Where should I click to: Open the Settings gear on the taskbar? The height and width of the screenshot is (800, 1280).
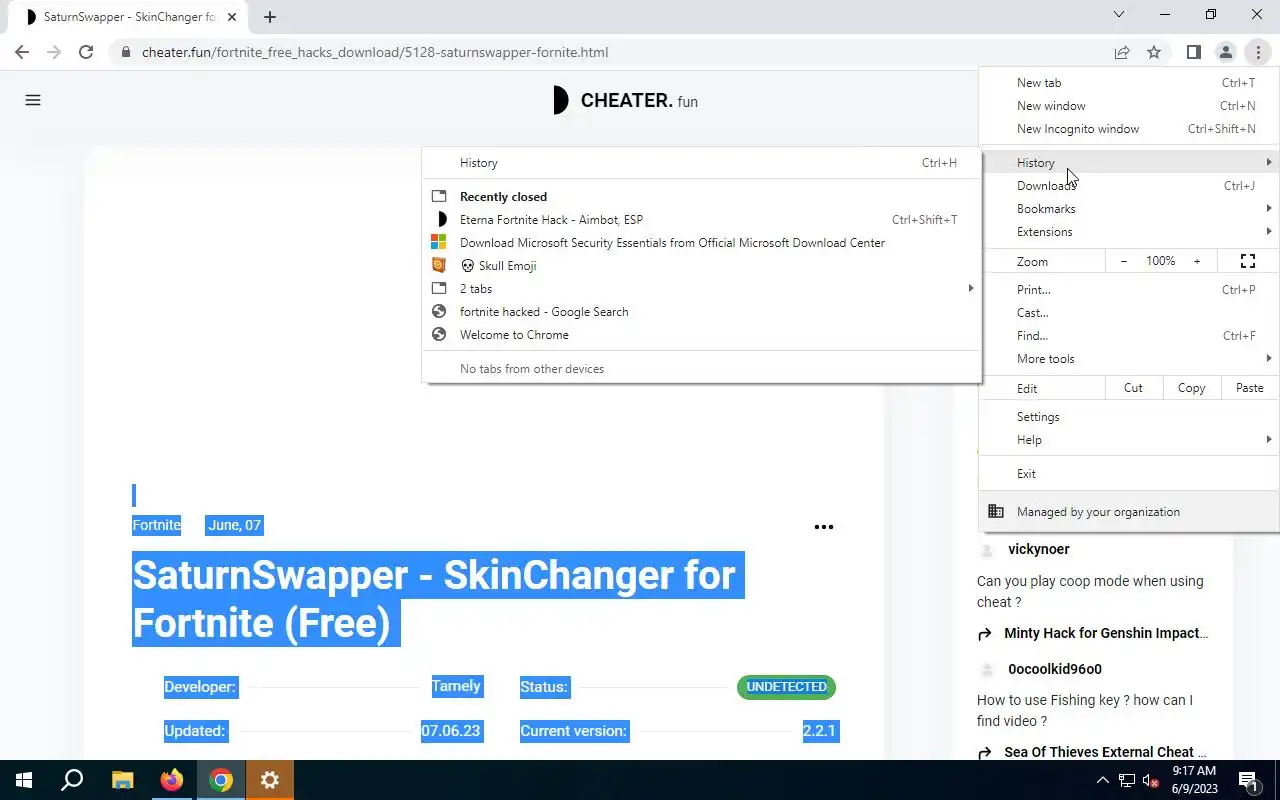point(270,780)
